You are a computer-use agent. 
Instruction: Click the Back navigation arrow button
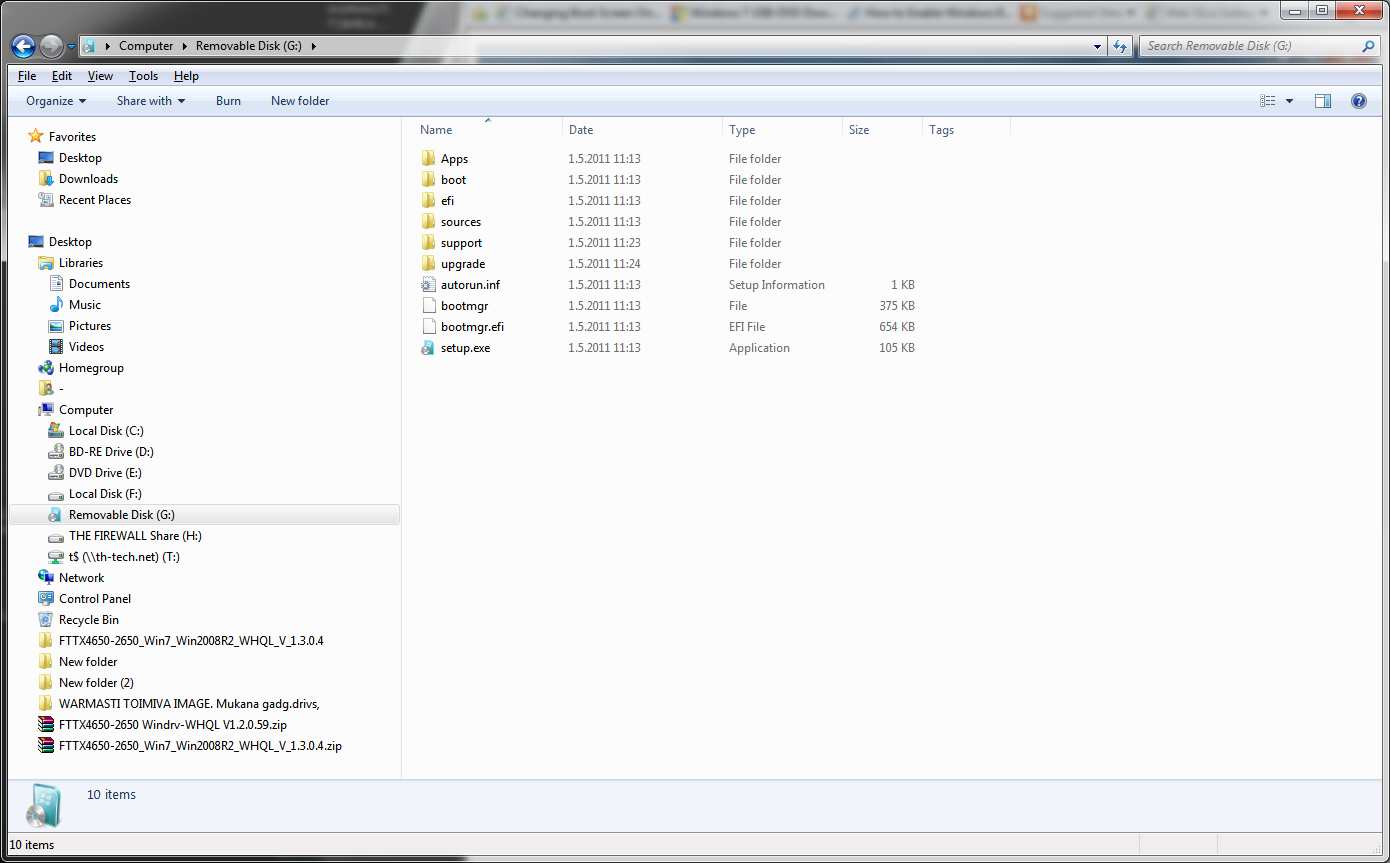(23, 46)
